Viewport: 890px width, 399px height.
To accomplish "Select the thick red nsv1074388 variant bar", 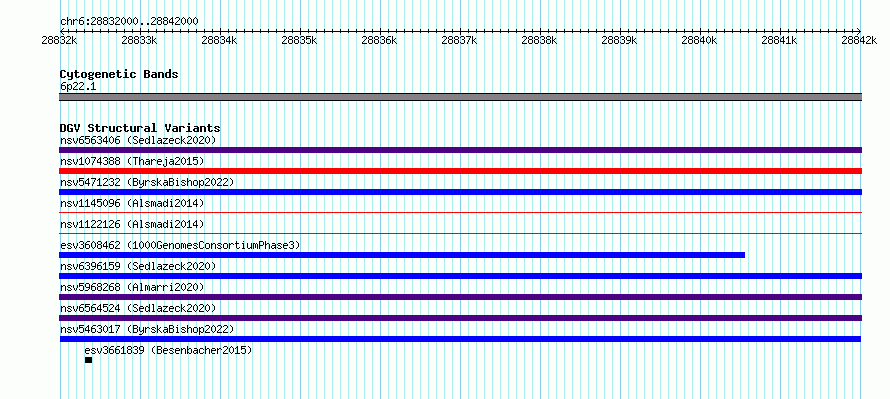I will (x=460, y=171).
